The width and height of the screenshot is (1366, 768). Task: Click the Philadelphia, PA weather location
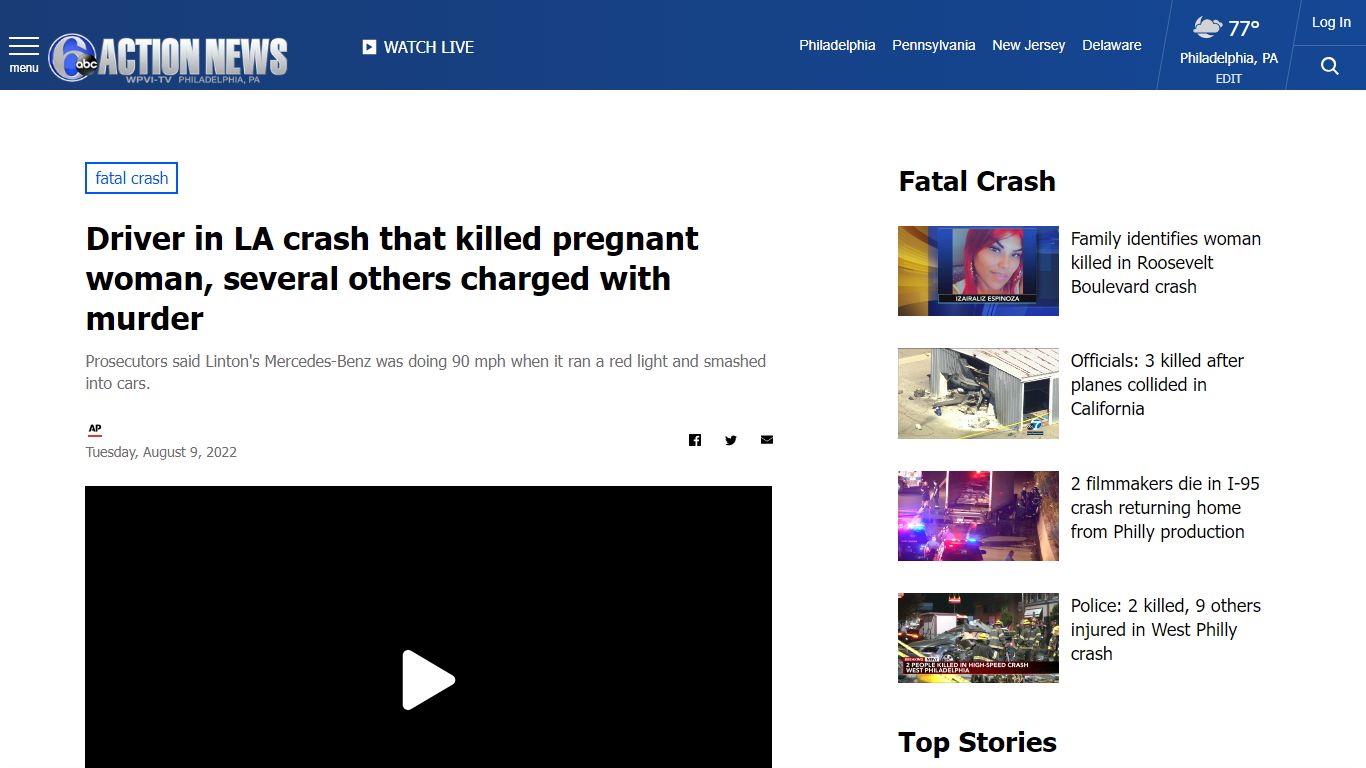1229,58
